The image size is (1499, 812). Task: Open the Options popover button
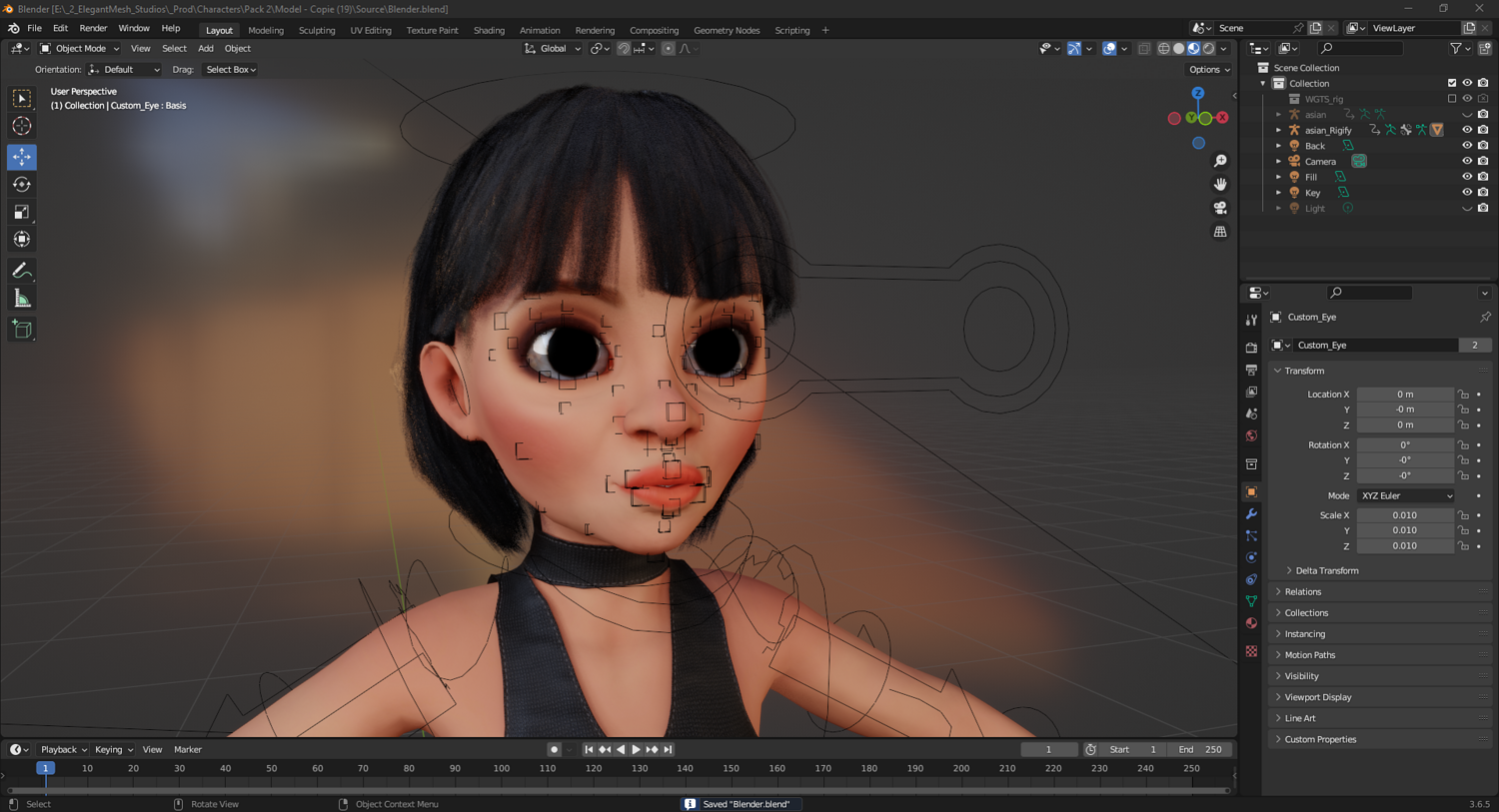(1209, 70)
